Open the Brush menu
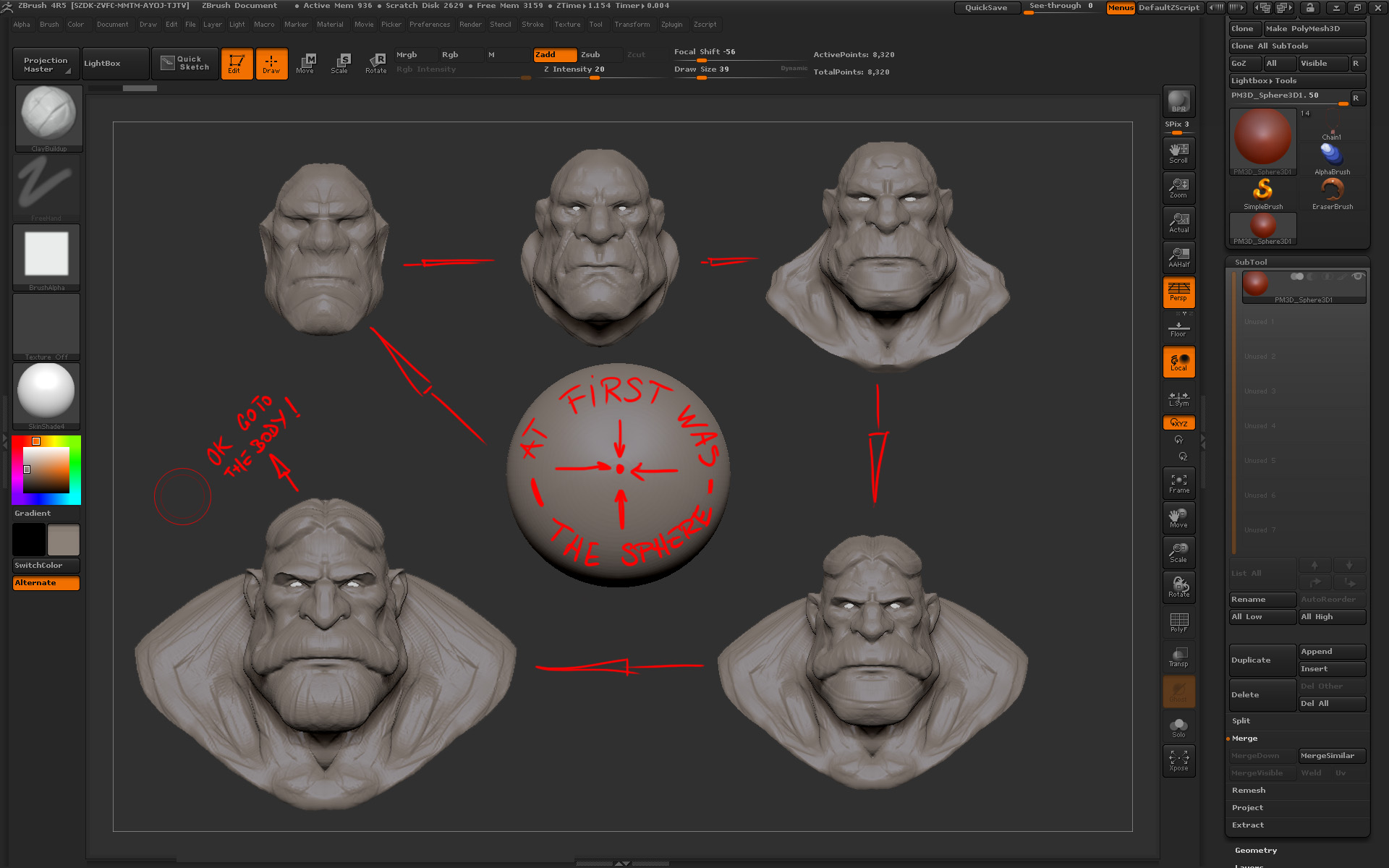 tap(49, 25)
